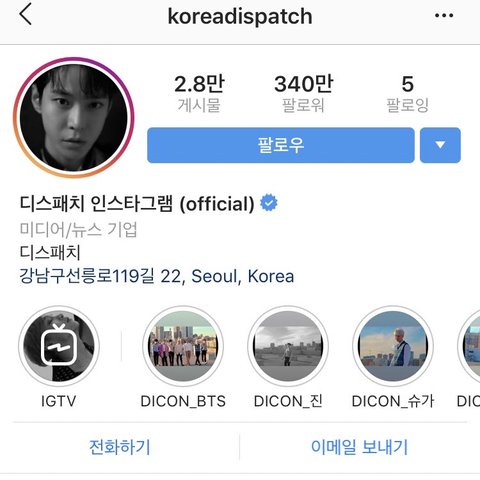Tap the 디스패치 인스타그램 (official) profile name
The height and width of the screenshot is (480, 480).
(137, 203)
